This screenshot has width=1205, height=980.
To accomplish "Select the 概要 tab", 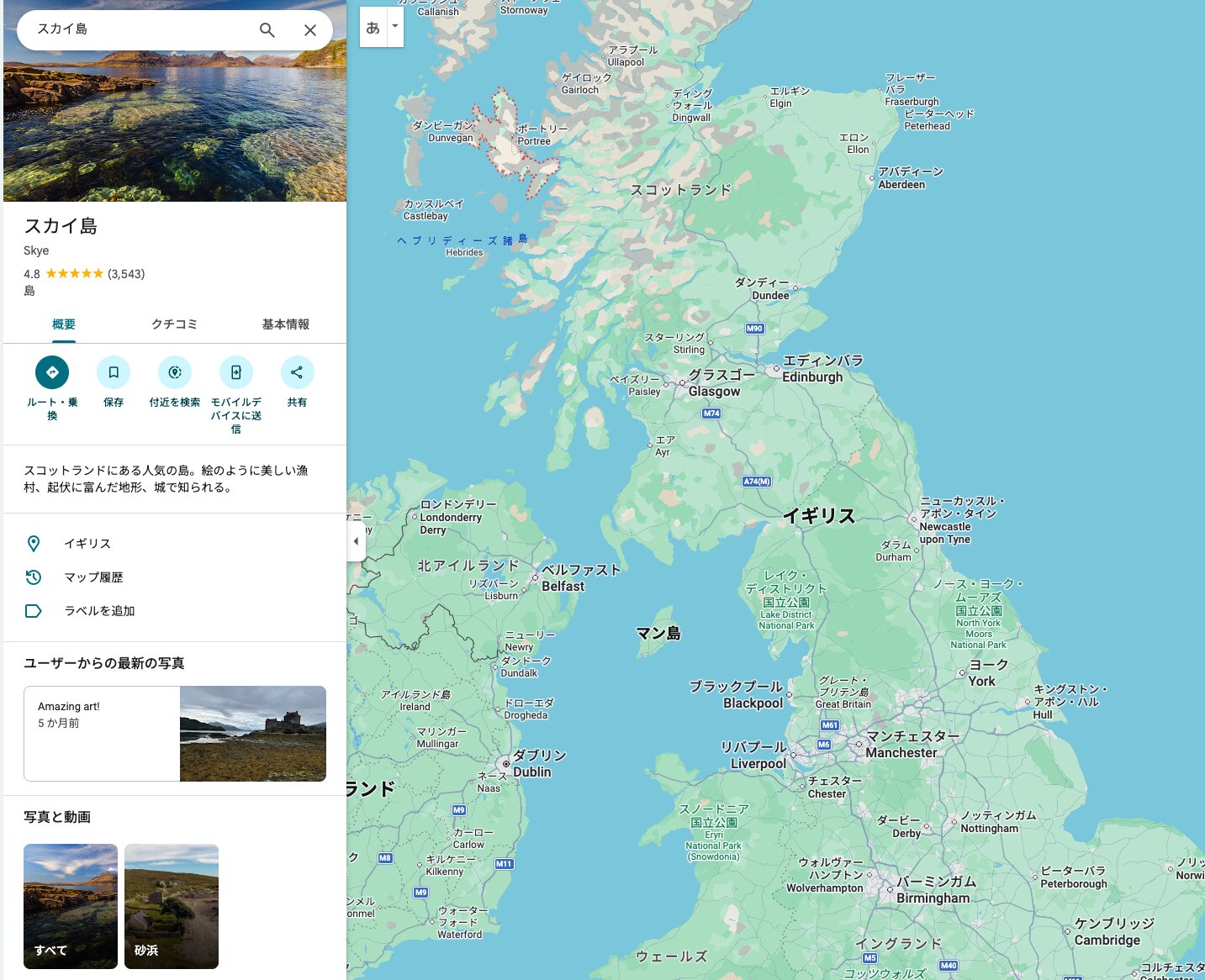I will tap(64, 324).
